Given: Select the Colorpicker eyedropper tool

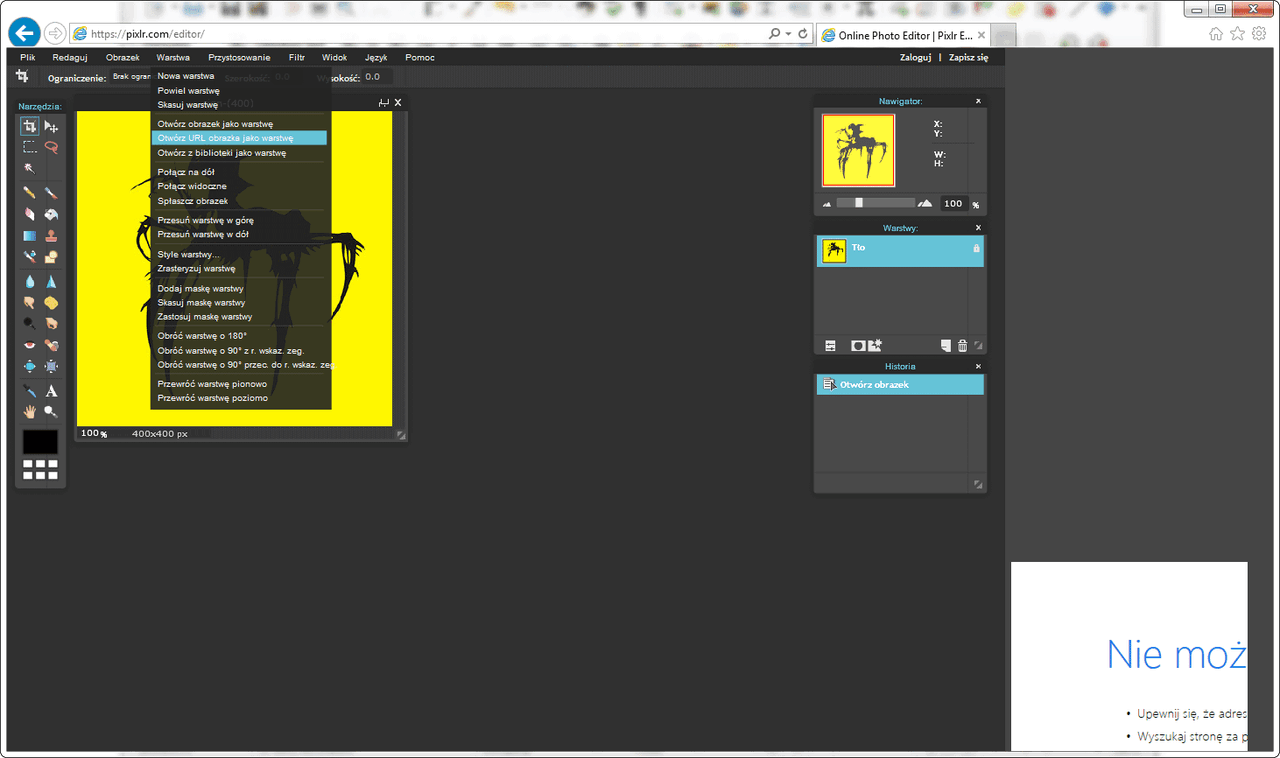Looking at the screenshot, I should click(x=30, y=391).
